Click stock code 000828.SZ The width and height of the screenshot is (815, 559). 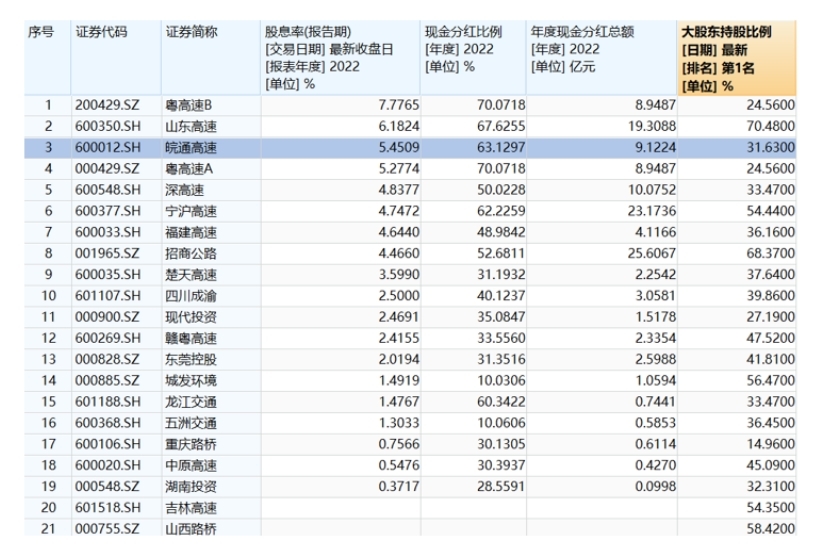click(108, 359)
